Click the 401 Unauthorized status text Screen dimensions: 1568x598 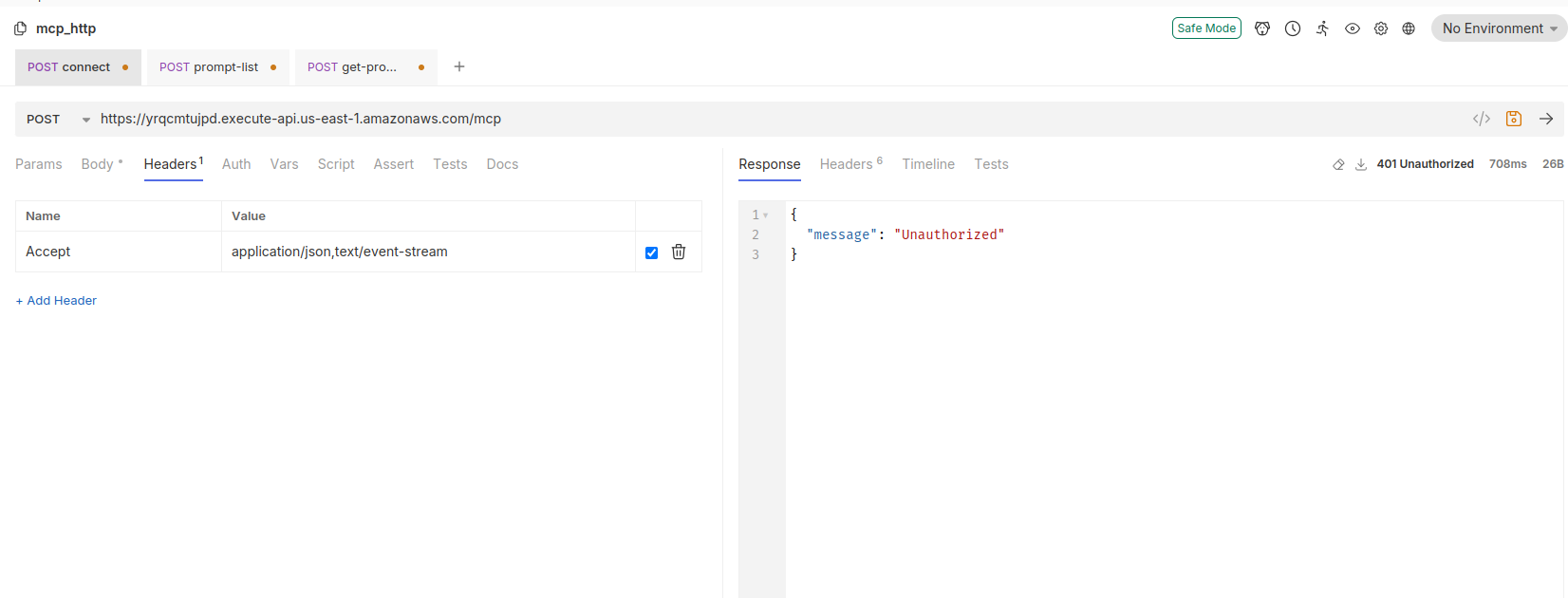[x=1425, y=164]
